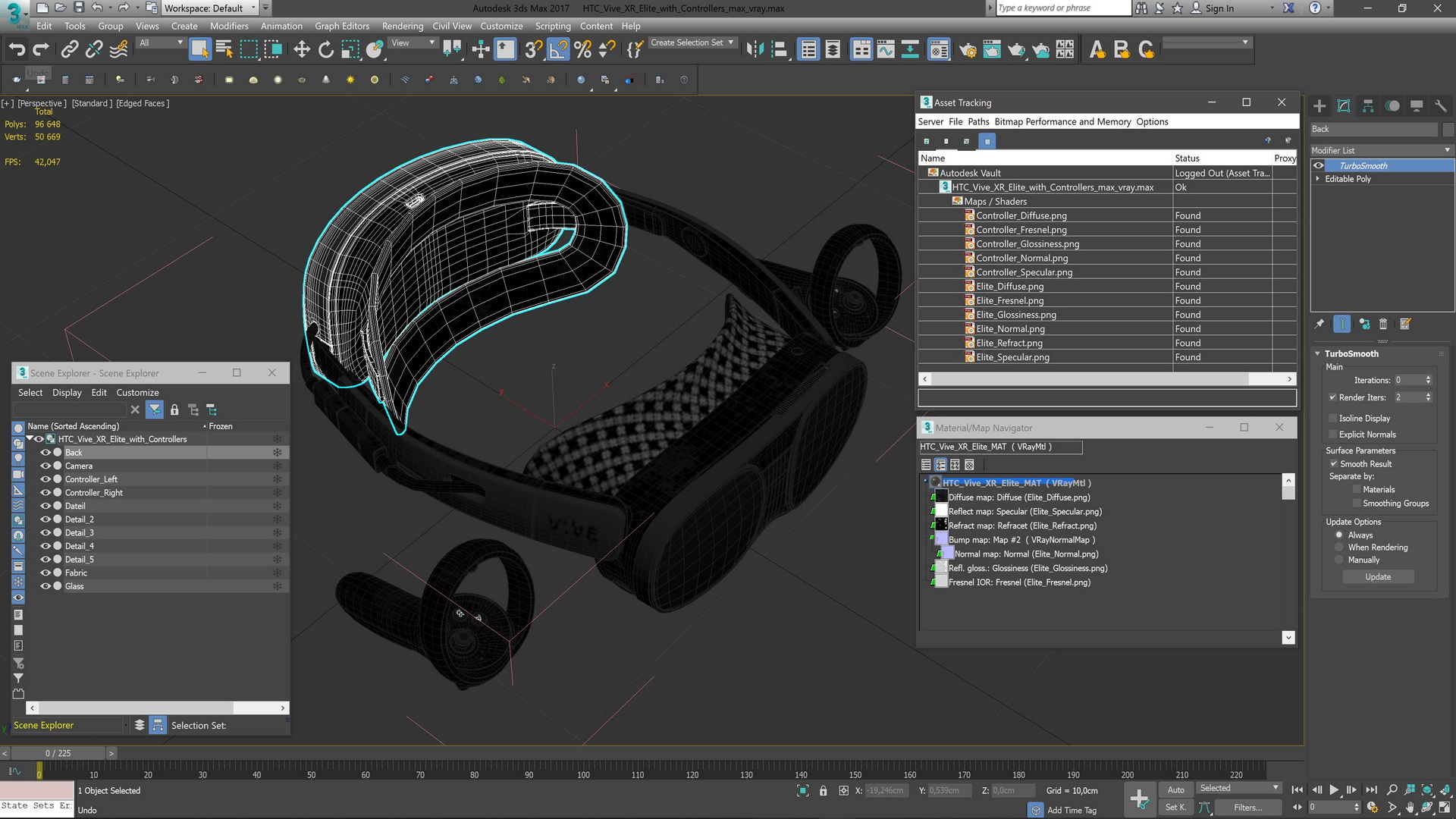Toggle the Layer Explorer toolbar icon
The width and height of the screenshot is (1456, 819).
click(x=833, y=50)
